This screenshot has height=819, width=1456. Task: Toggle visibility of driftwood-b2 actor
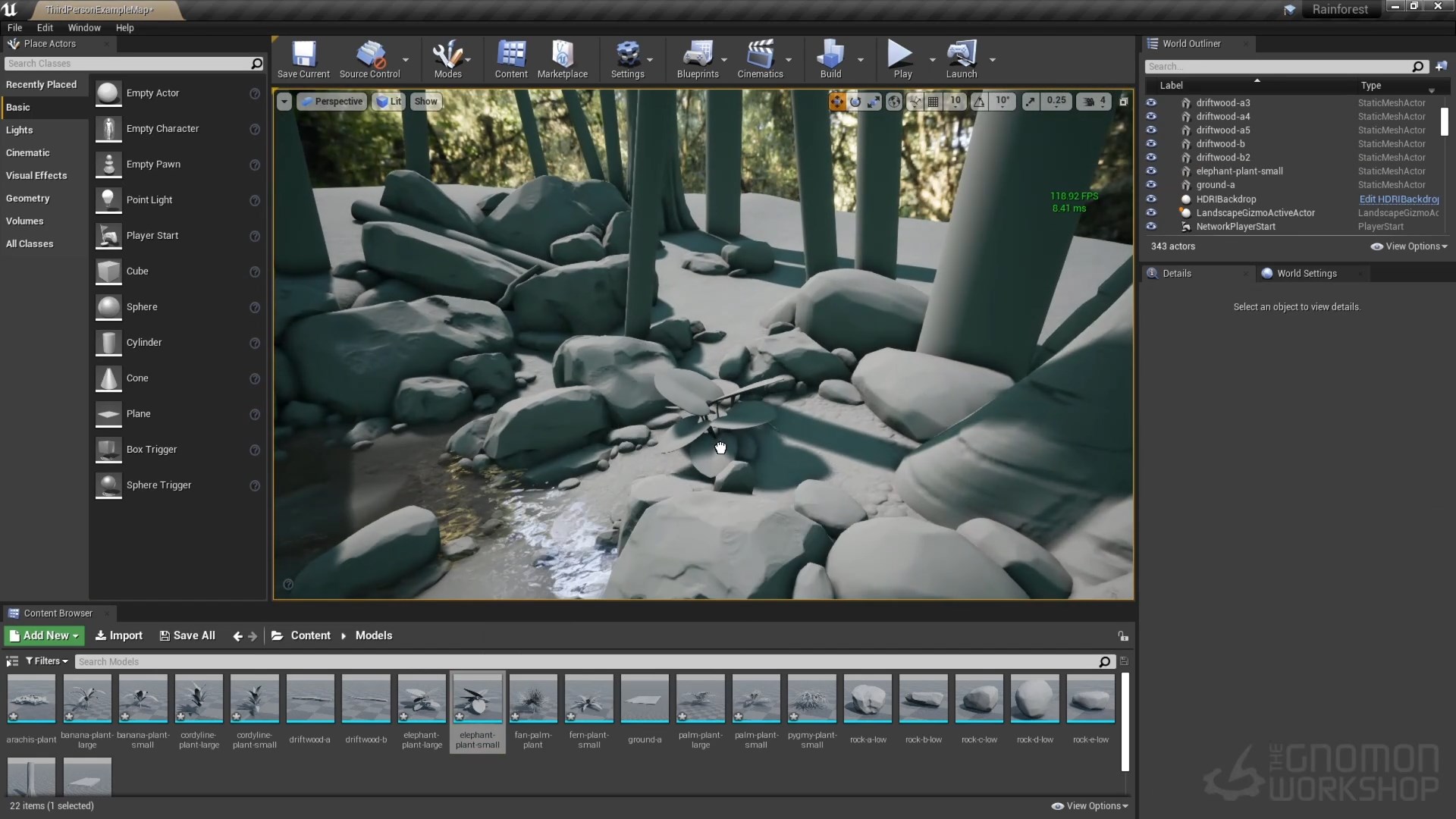pos(1151,157)
